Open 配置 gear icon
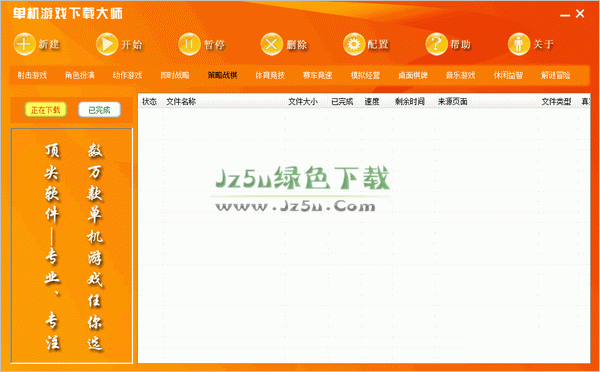This screenshot has height=372, width=600. 354,44
